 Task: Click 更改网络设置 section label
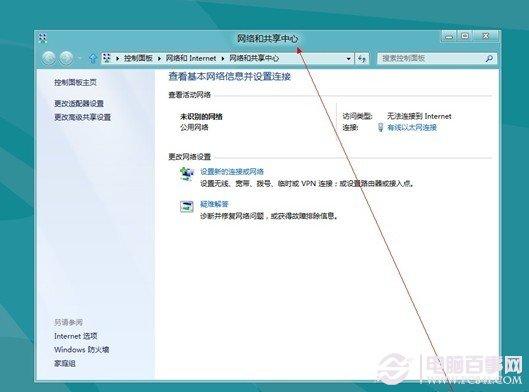(x=190, y=157)
